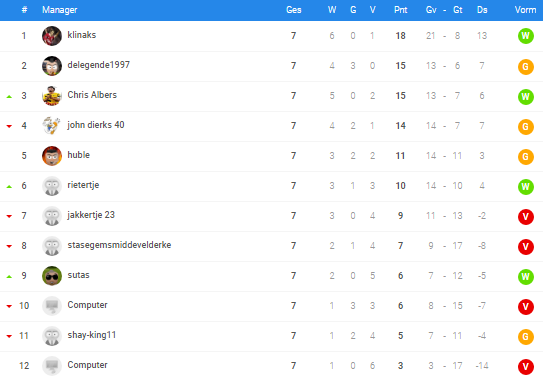The height and width of the screenshot is (381, 544).
Task: Click orange G form badge for delegende1997
Action: click(526, 66)
